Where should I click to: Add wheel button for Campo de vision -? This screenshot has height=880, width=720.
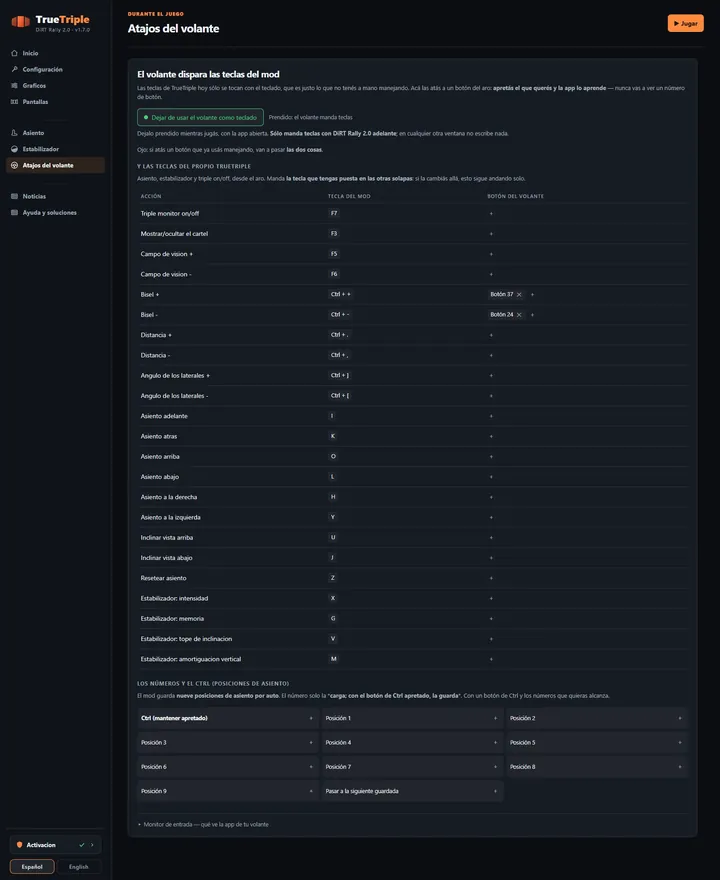point(491,274)
